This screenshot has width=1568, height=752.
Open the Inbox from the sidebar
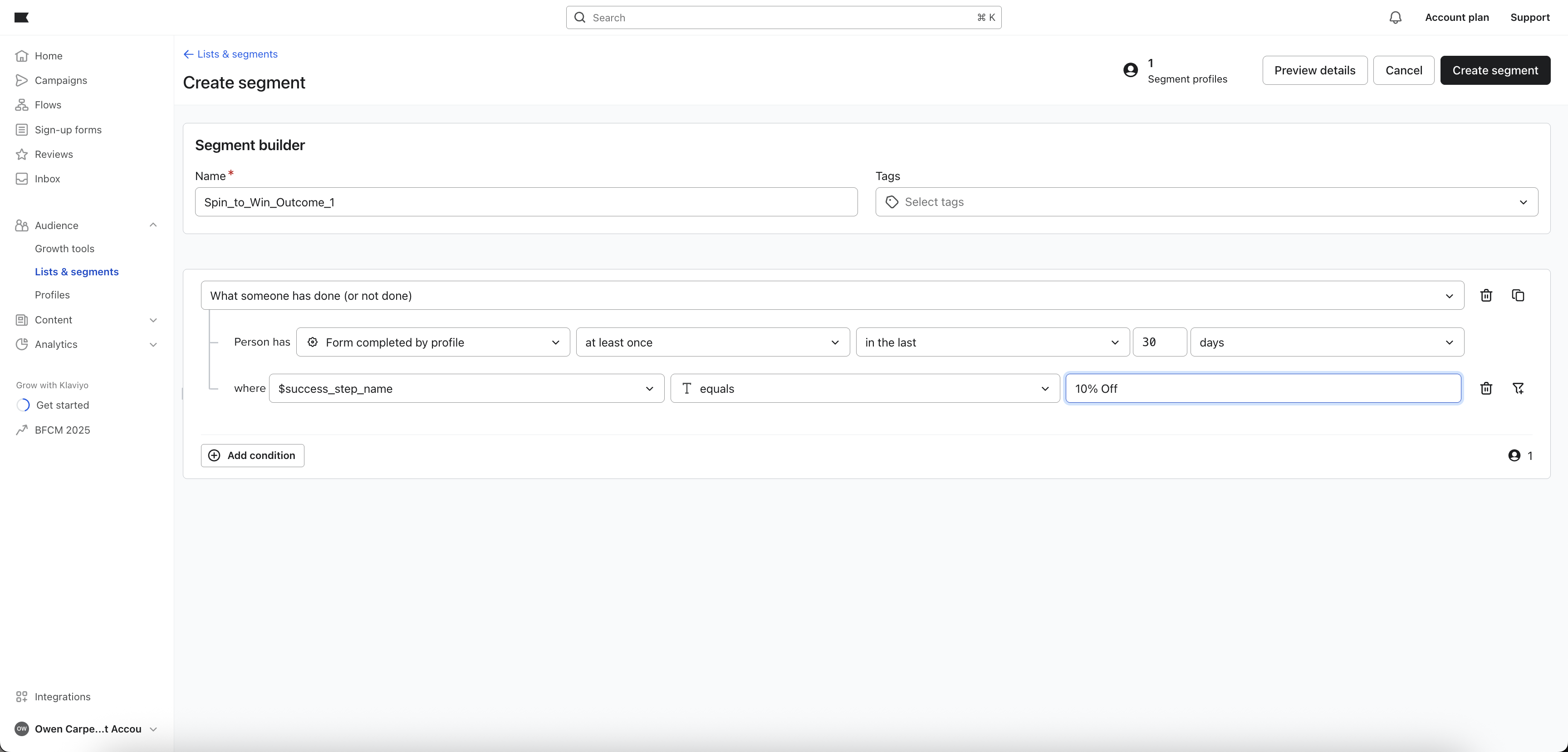47,178
